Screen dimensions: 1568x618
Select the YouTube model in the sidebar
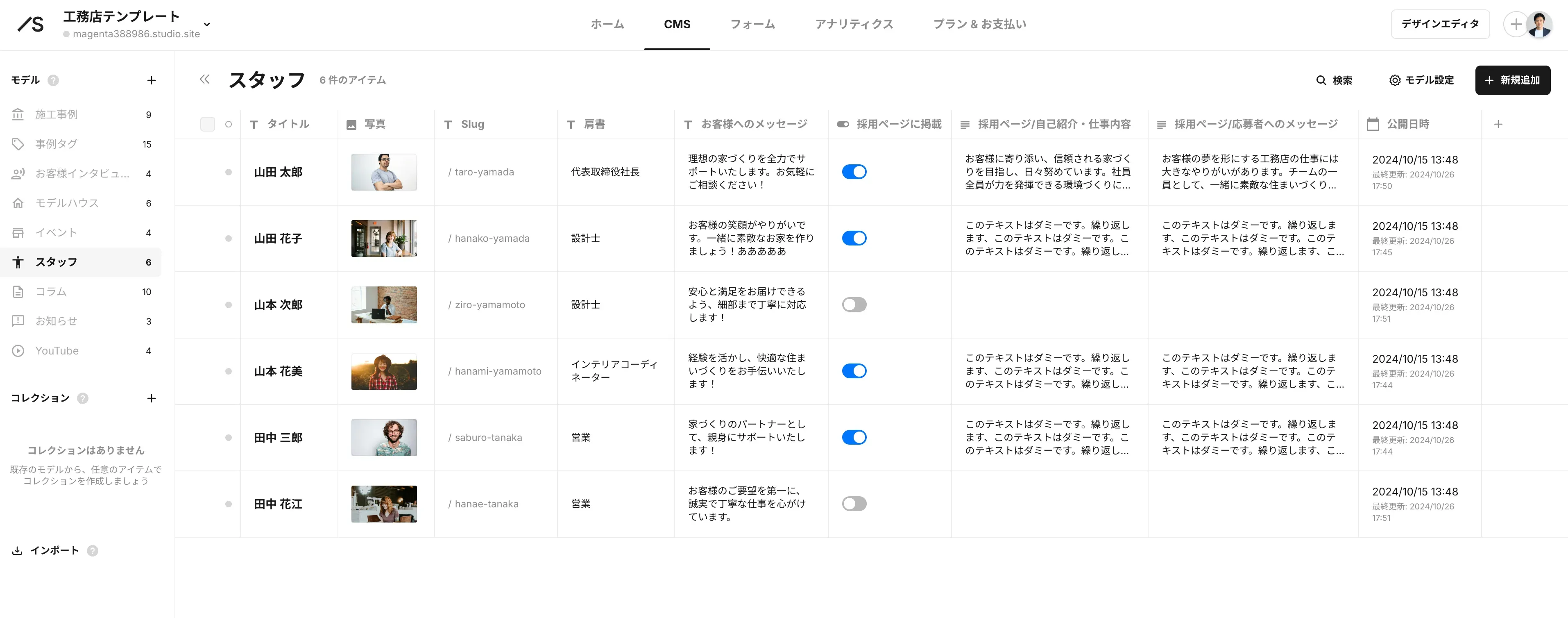click(57, 350)
